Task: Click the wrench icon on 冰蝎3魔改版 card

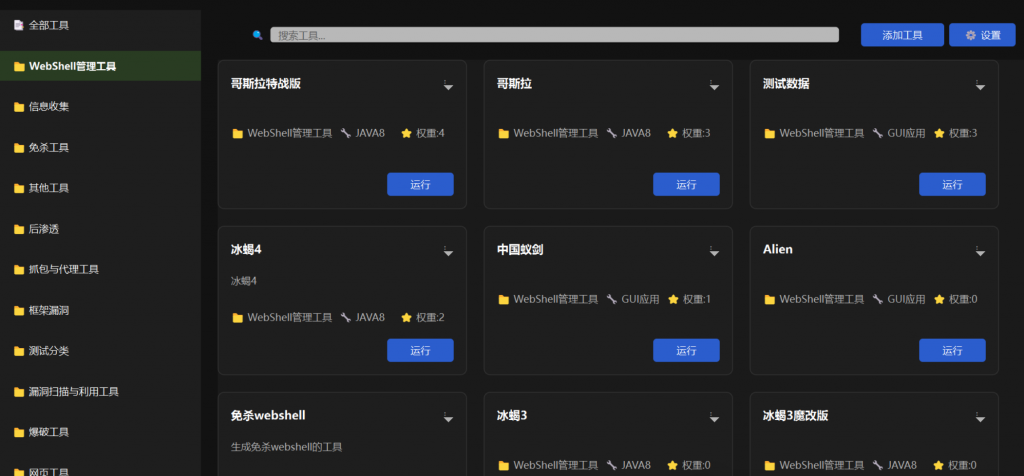Action: pos(878,465)
